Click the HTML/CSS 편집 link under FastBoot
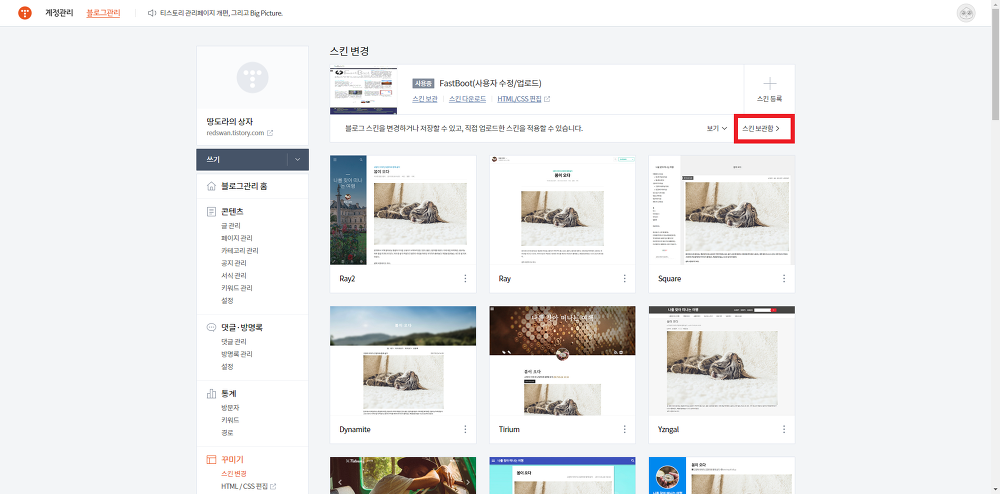This screenshot has height=494, width=1000. pyautogui.click(x=520, y=99)
